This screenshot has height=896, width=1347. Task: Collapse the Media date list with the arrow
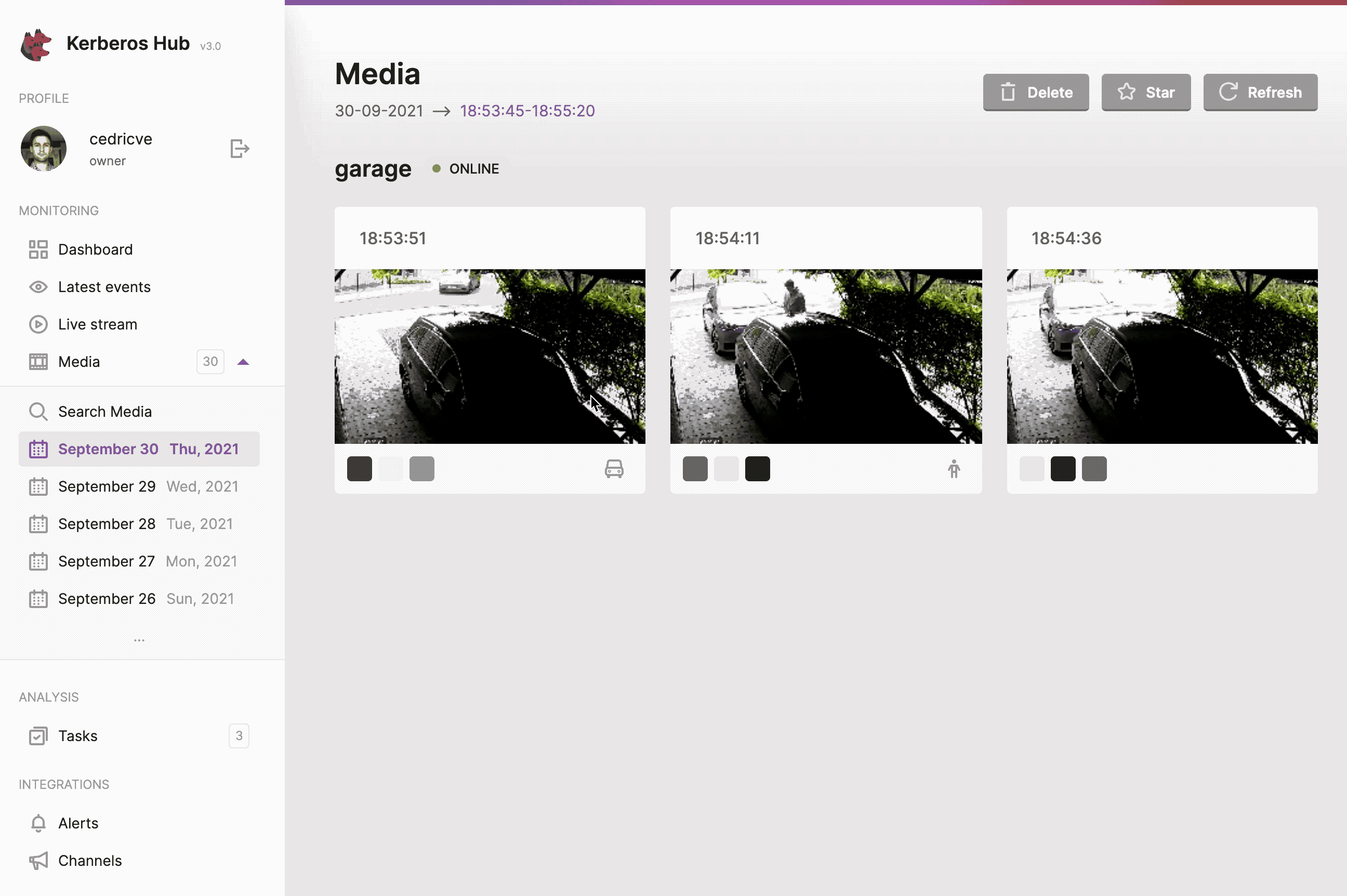tap(244, 361)
